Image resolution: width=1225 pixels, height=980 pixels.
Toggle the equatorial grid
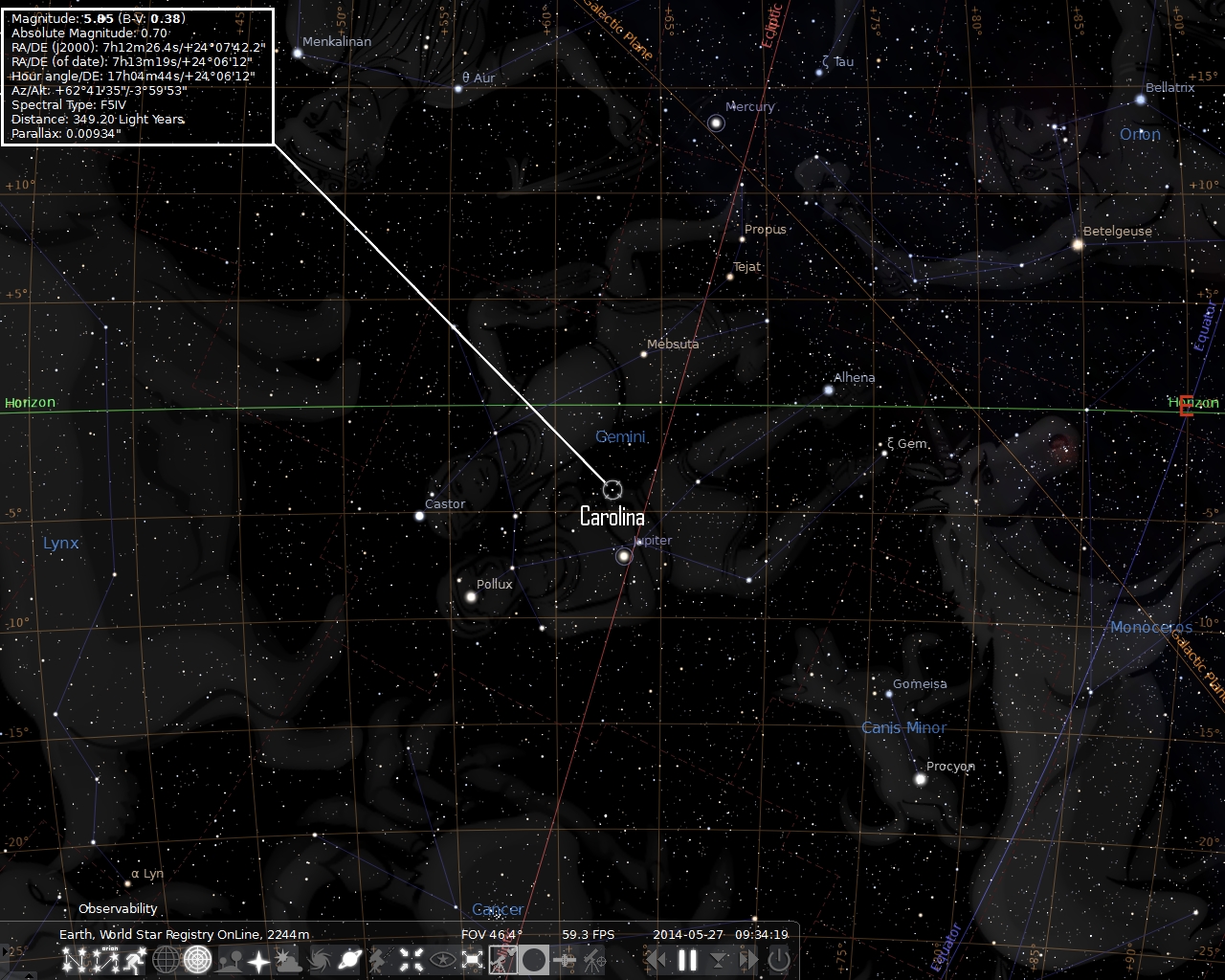coord(167,960)
